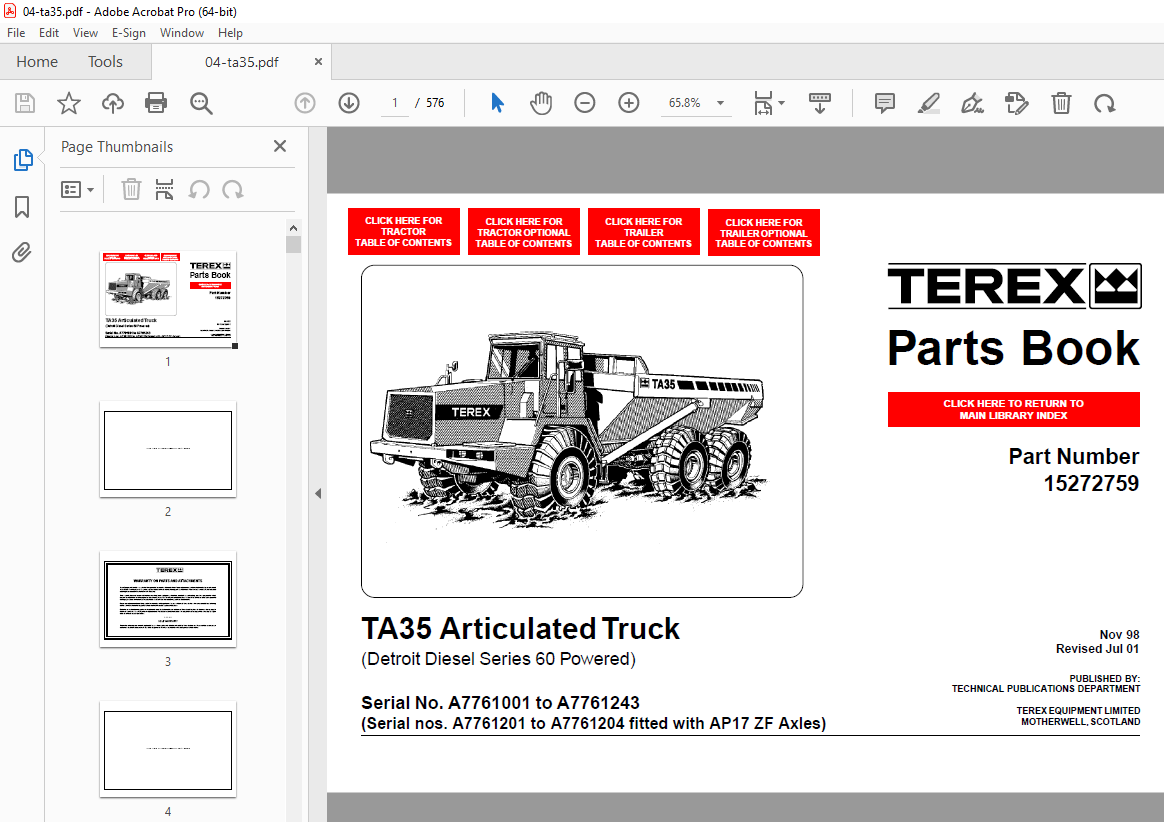Zoom in with the plus button
This screenshot has height=822, width=1164.
pos(629,102)
